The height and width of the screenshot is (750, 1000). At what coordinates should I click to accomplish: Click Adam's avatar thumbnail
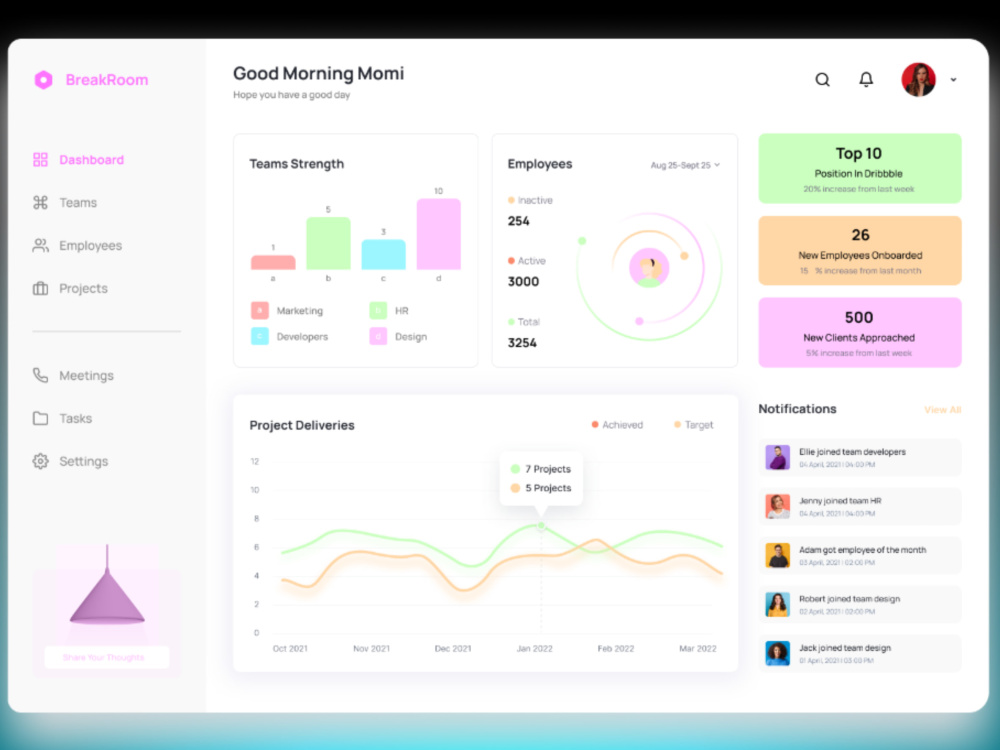click(x=777, y=555)
